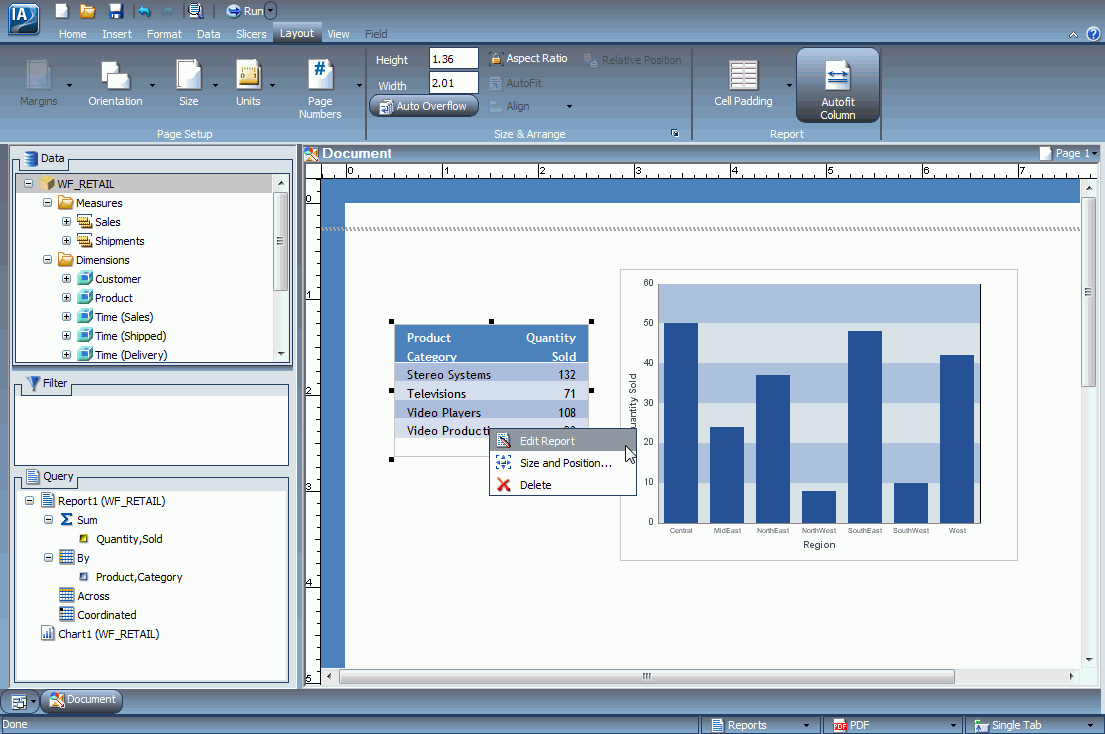Switch to the Format ribbon tab
The width and height of the screenshot is (1105, 734).
point(164,34)
